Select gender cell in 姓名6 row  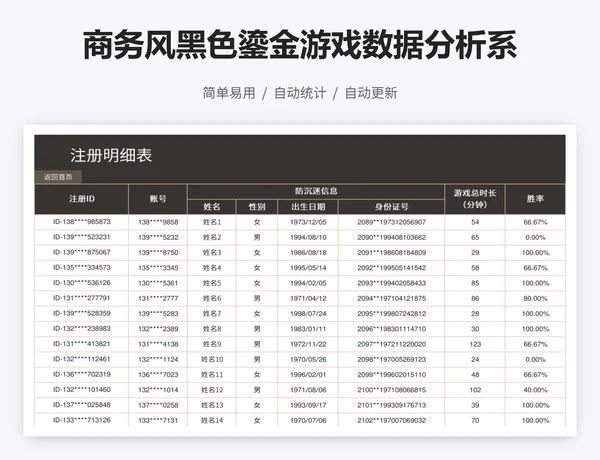[257, 299]
